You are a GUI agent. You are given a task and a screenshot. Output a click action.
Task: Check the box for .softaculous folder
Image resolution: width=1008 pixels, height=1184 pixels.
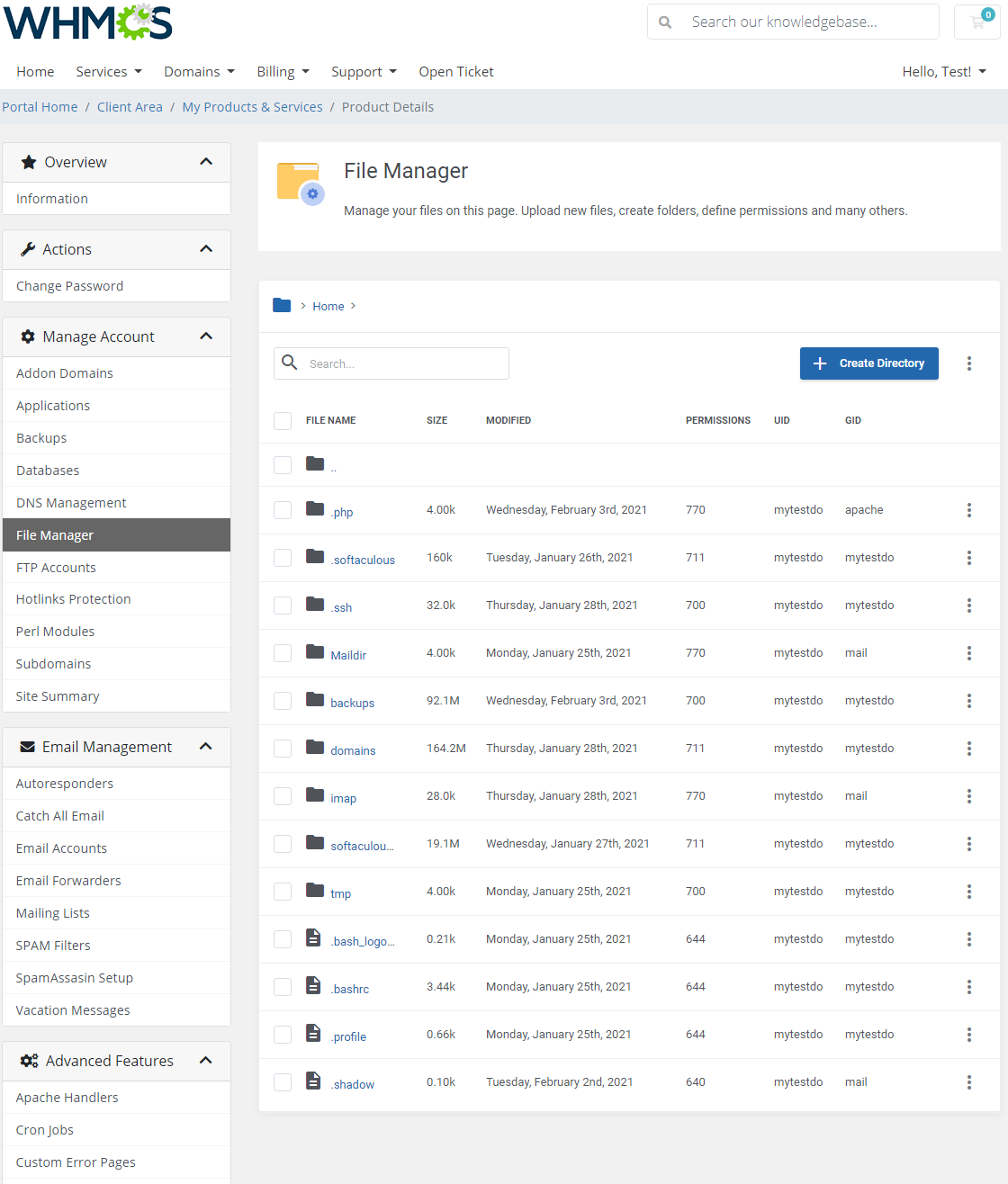tap(283, 558)
